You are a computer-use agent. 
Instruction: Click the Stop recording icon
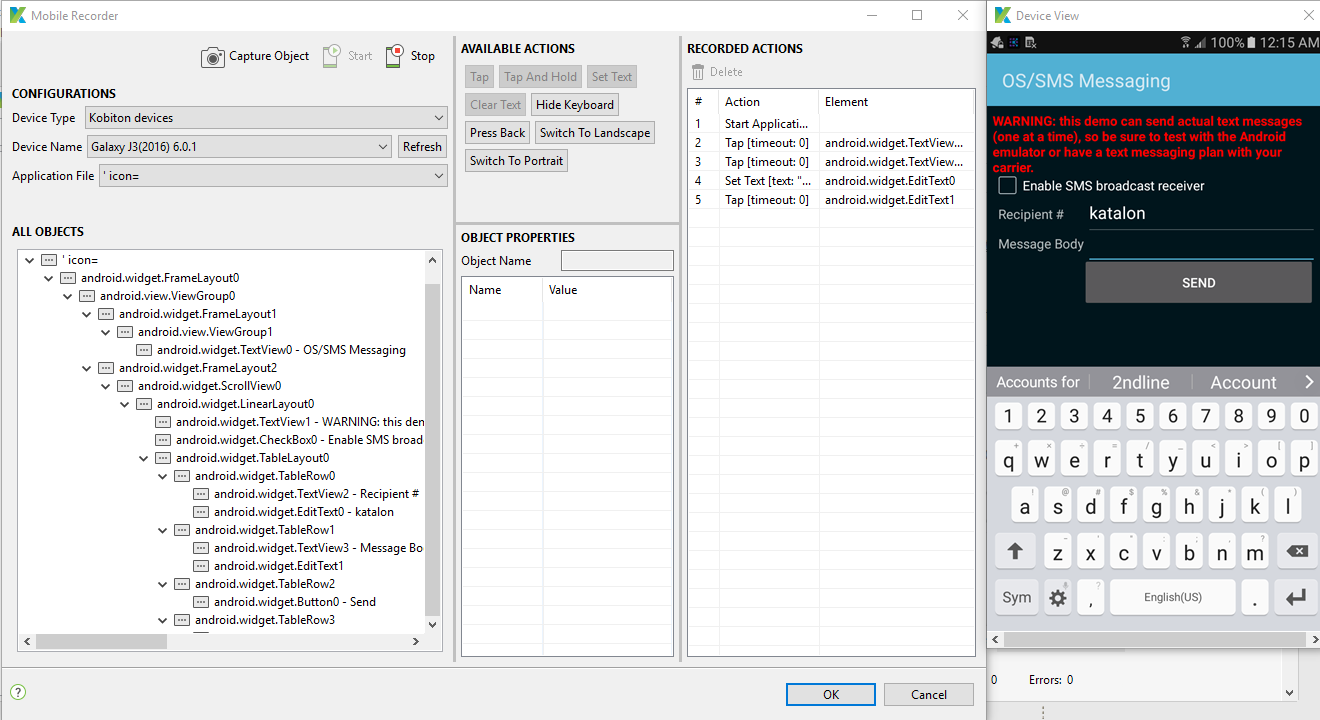point(392,56)
